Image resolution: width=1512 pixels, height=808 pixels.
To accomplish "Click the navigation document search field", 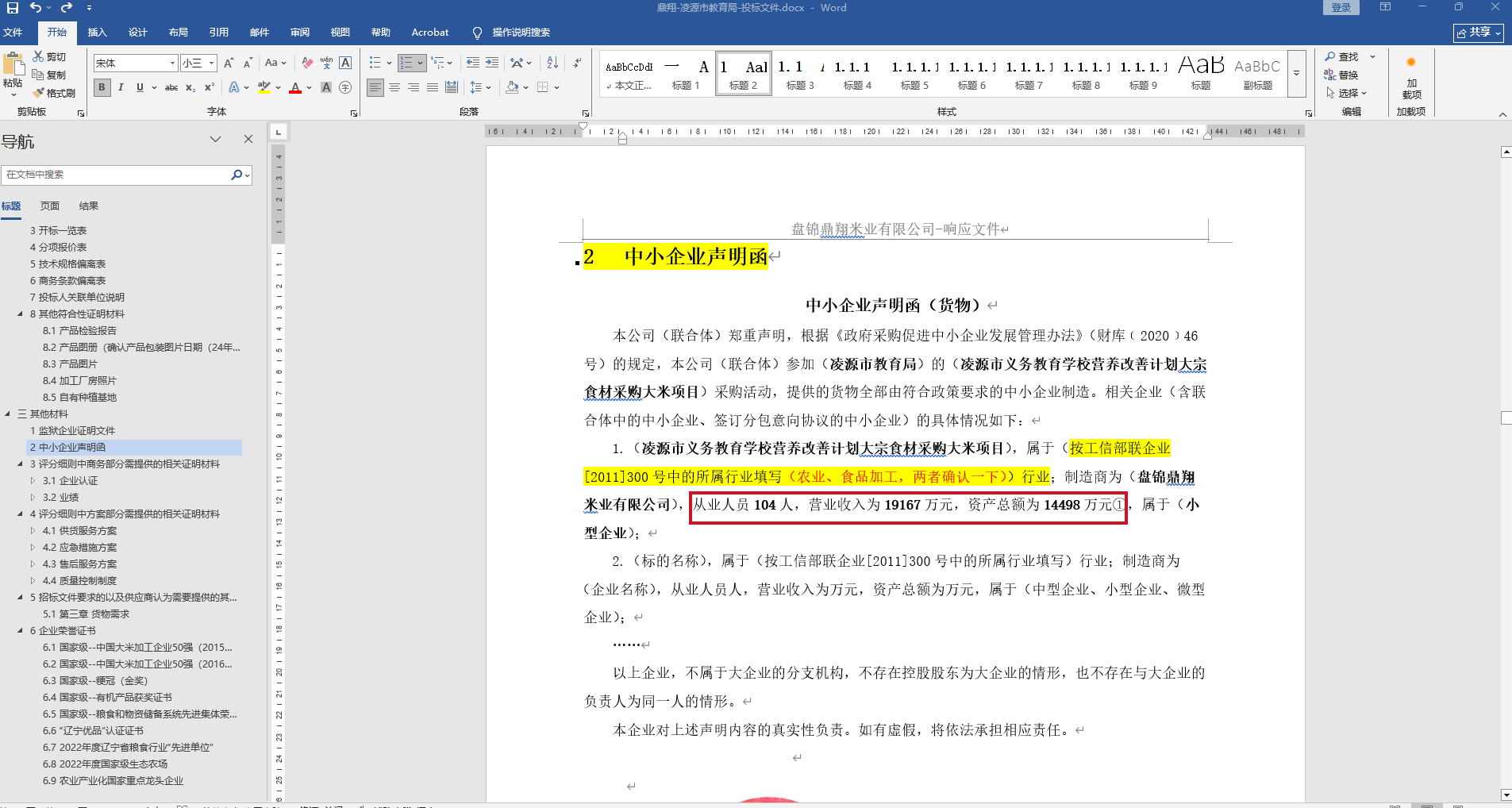I will pos(117,175).
